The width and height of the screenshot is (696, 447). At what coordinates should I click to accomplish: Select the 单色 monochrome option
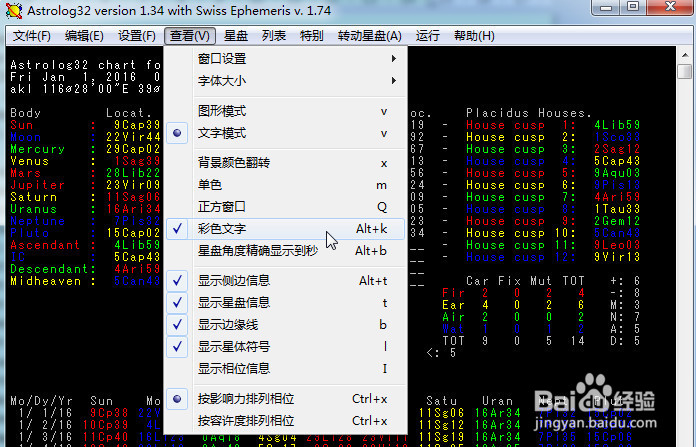286,185
